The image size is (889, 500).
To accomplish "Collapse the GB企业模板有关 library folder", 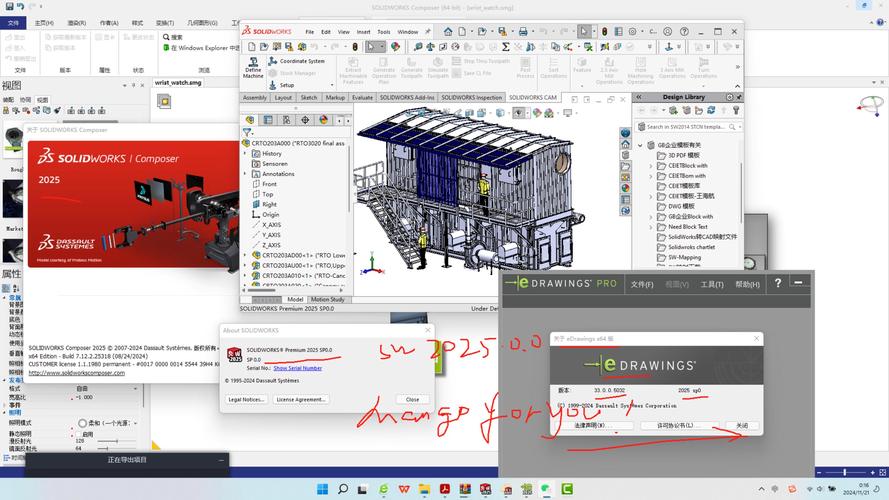I will pyautogui.click(x=641, y=145).
